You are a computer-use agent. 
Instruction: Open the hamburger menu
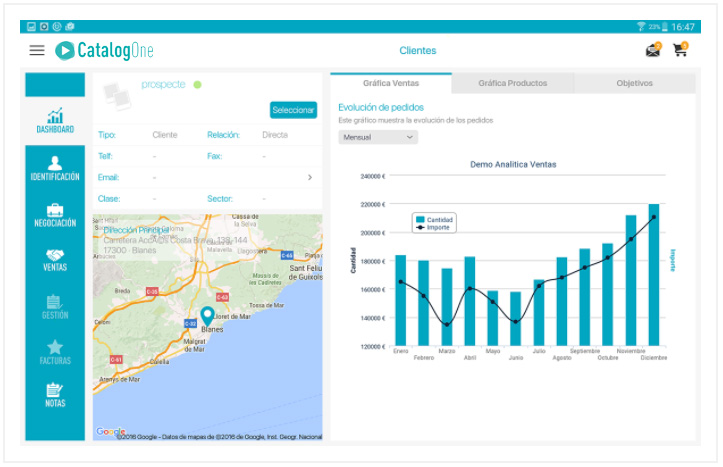(37, 50)
